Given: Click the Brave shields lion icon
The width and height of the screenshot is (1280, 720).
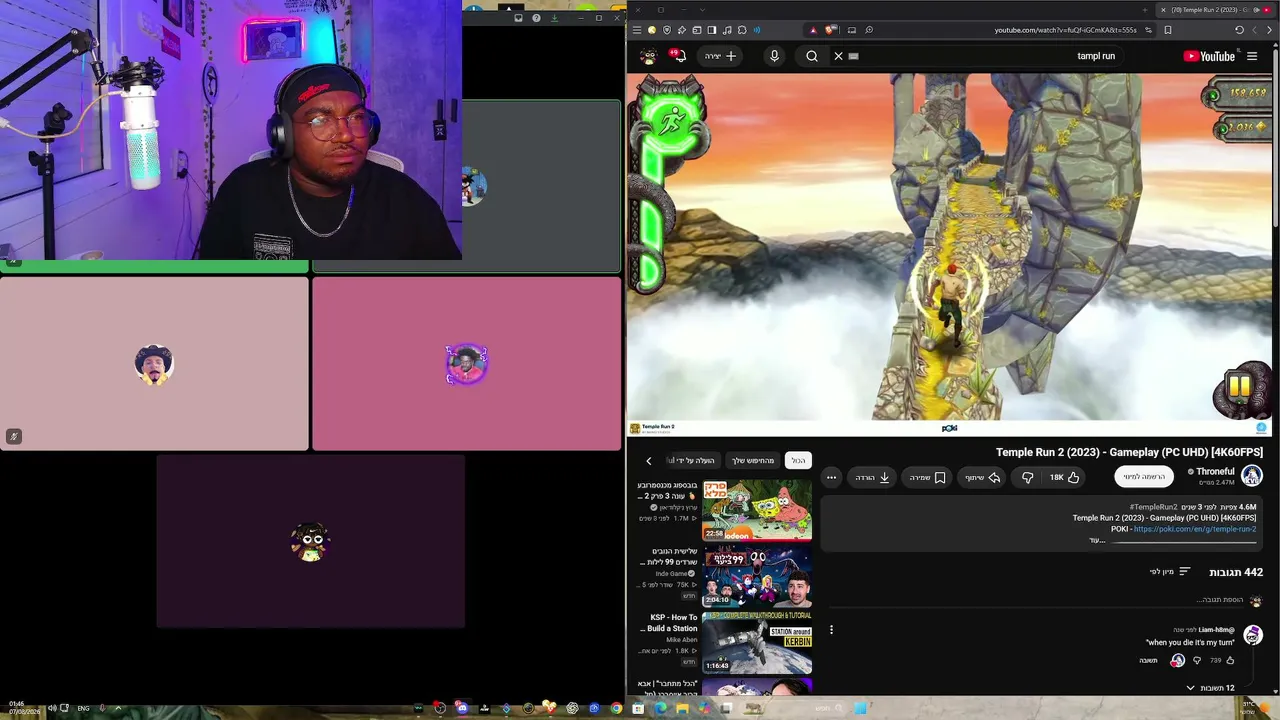Looking at the screenshot, I should 829,30.
